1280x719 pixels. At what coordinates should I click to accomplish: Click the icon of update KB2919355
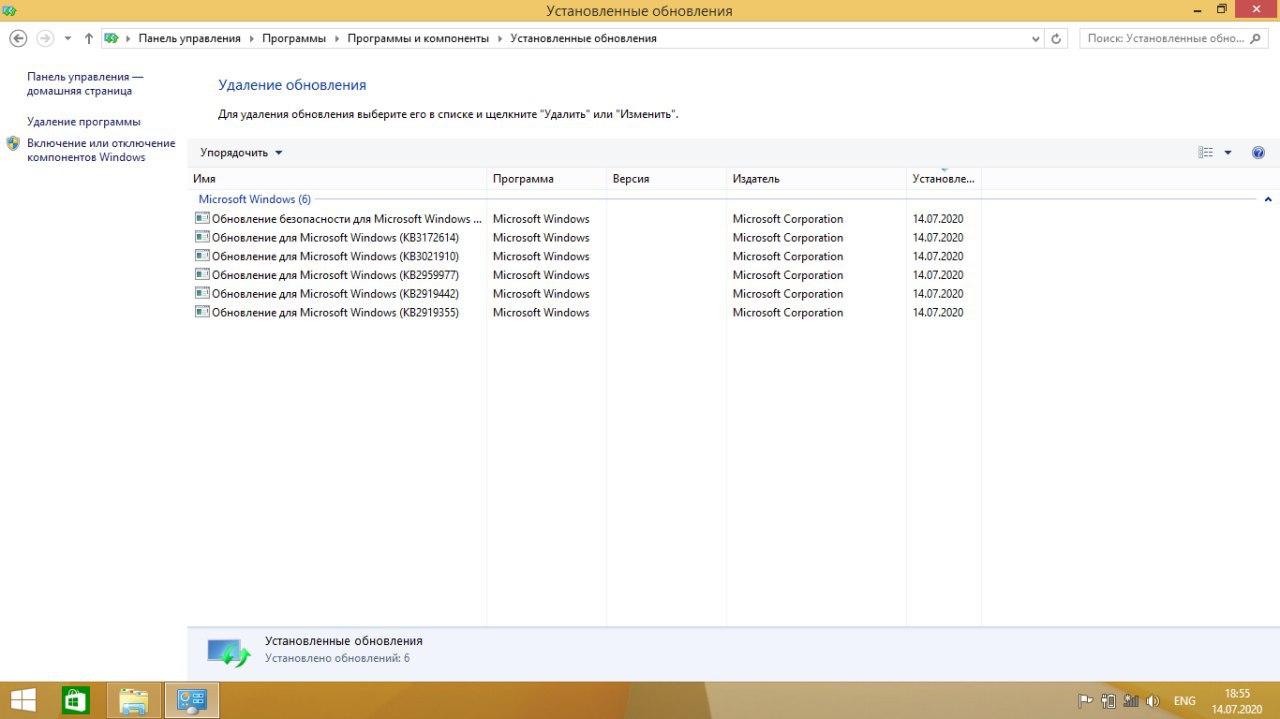pyautogui.click(x=202, y=312)
